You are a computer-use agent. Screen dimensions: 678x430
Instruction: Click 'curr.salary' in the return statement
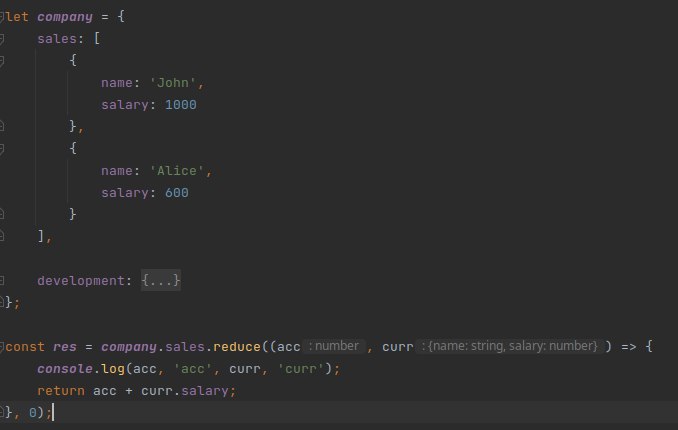[185, 391]
